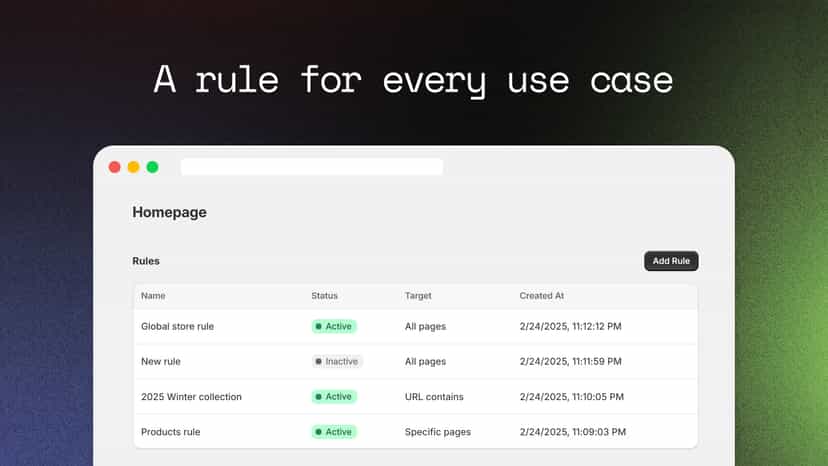Click the red close window dot
The height and width of the screenshot is (466, 828).
pyautogui.click(x=115, y=167)
